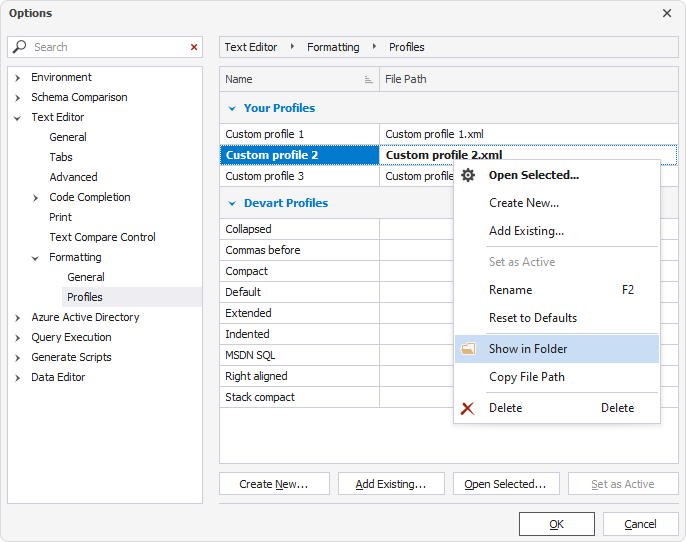Viewport: 686px width, 542px height.
Task: Select Print in the options tree
Action: (60, 217)
